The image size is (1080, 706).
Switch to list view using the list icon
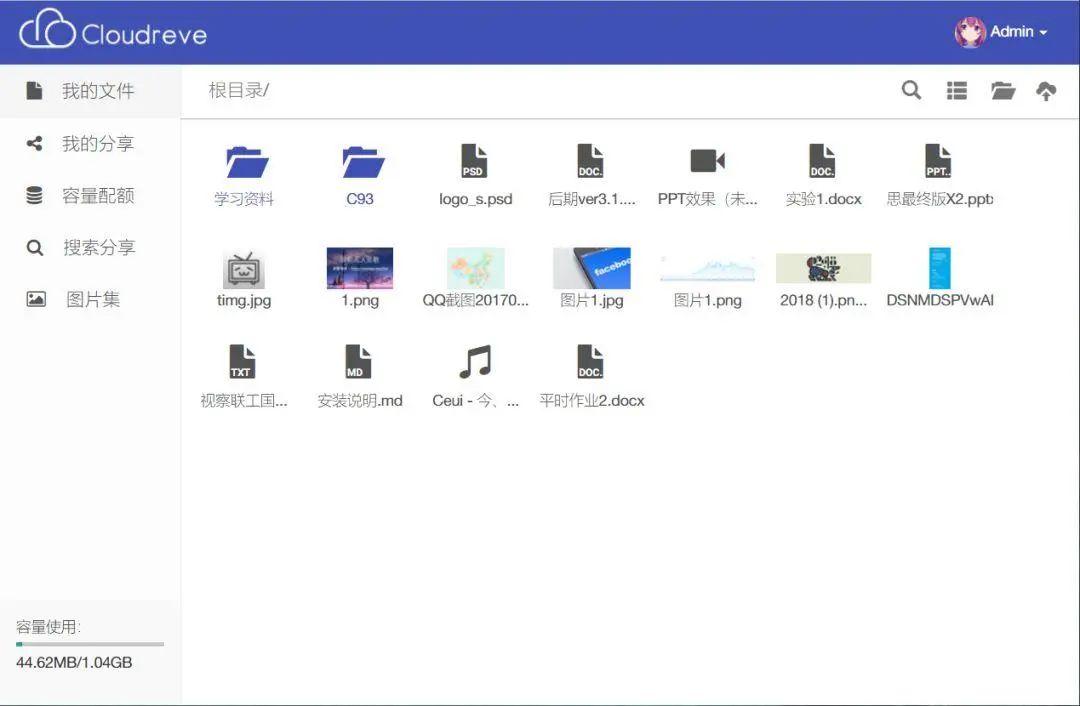(x=956, y=90)
